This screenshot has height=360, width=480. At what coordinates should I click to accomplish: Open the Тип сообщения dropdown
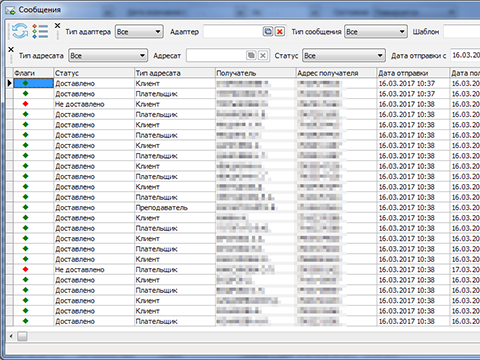(x=376, y=32)
